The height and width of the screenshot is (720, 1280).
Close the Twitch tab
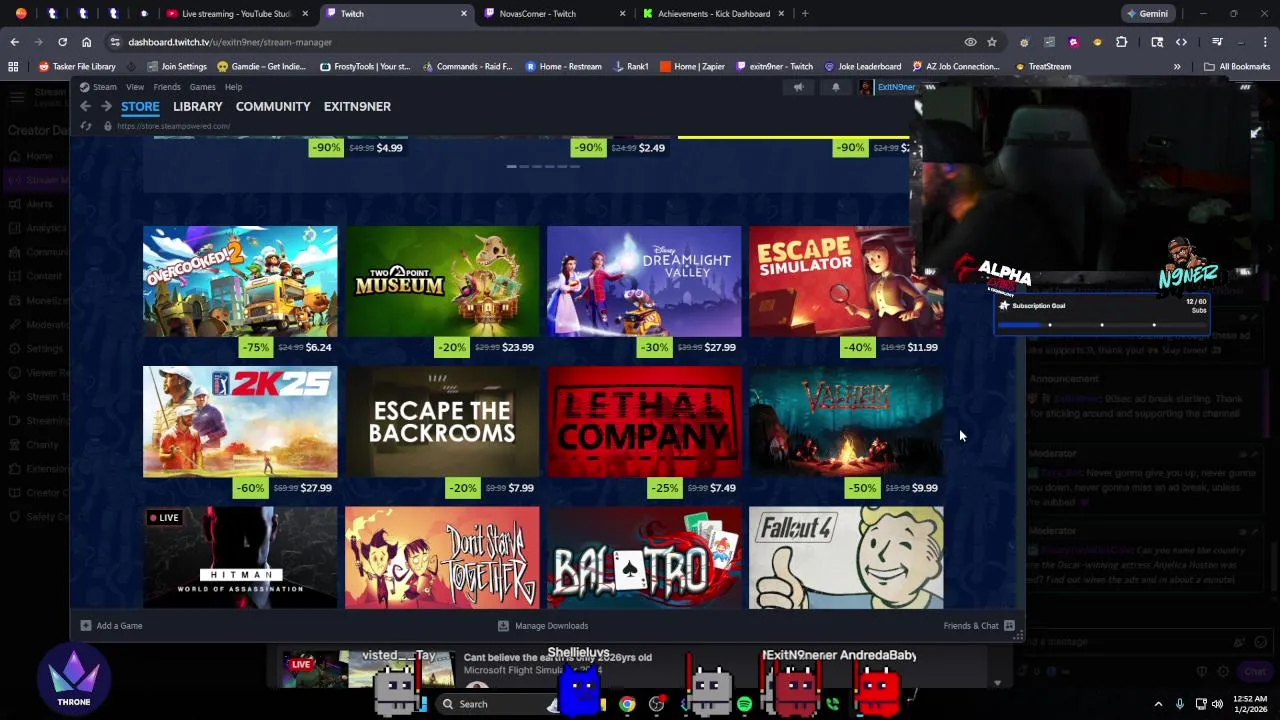(464, 14)
